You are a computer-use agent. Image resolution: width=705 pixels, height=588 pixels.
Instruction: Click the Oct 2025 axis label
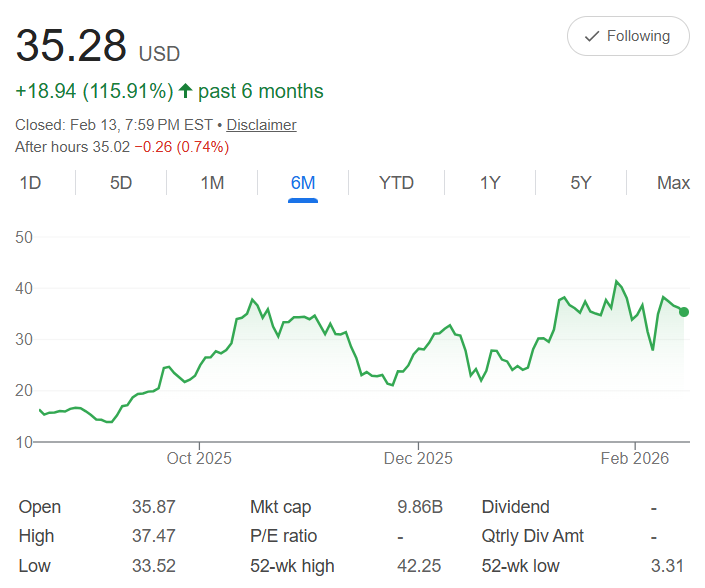tap(199, 459)
